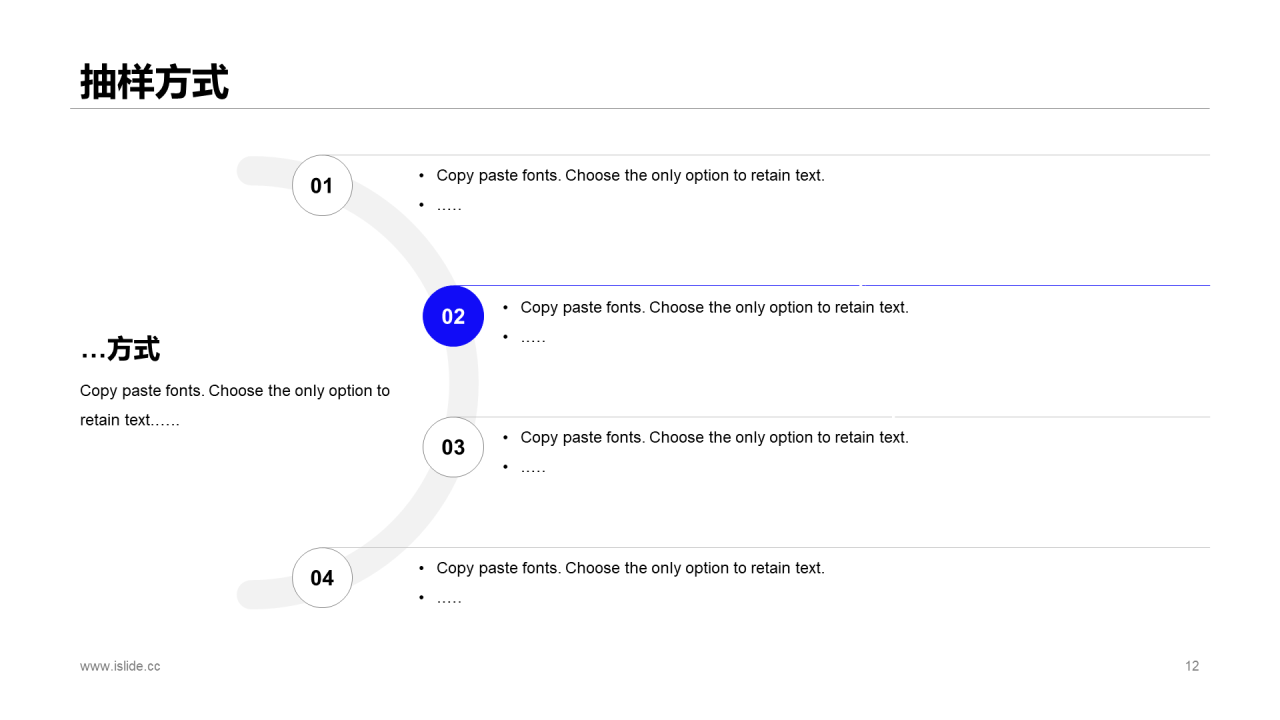Viewport: 1280px width, 720px height.
Task: Select the first bullet text beside 04
Action: pos(630,568)
